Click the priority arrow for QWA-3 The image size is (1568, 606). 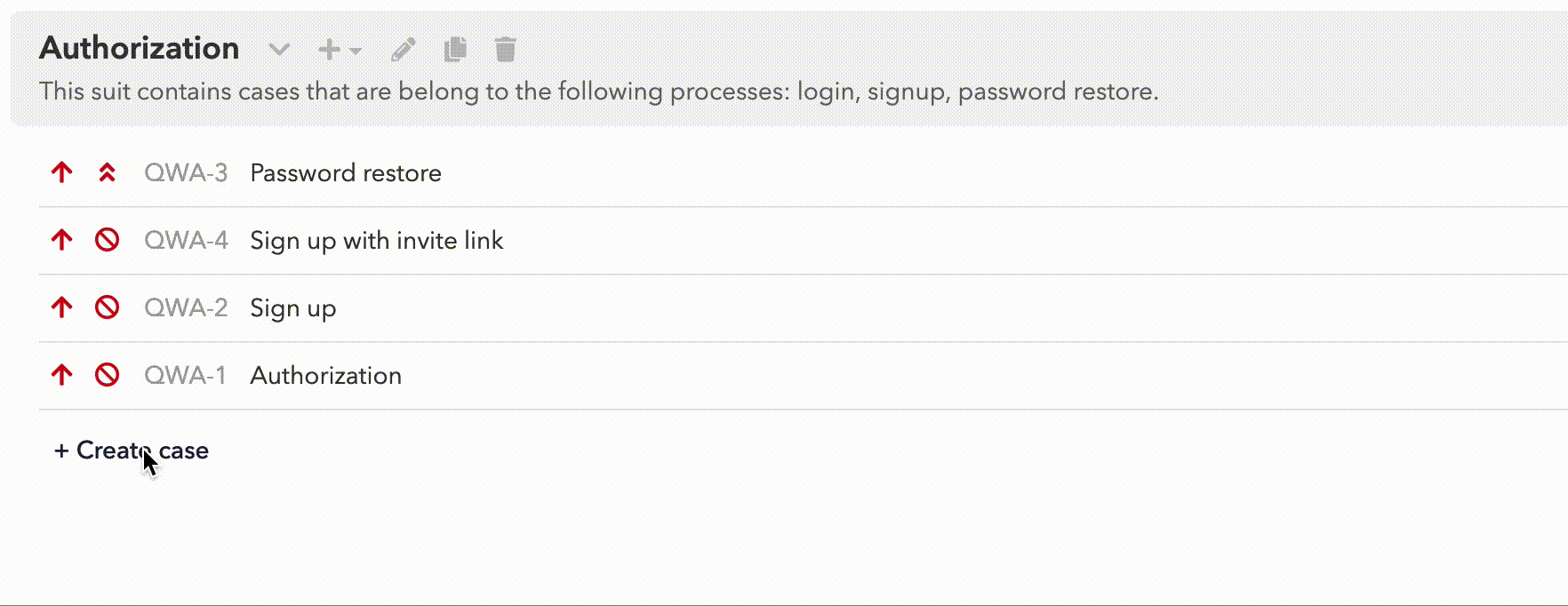click(x=61, y=172)
